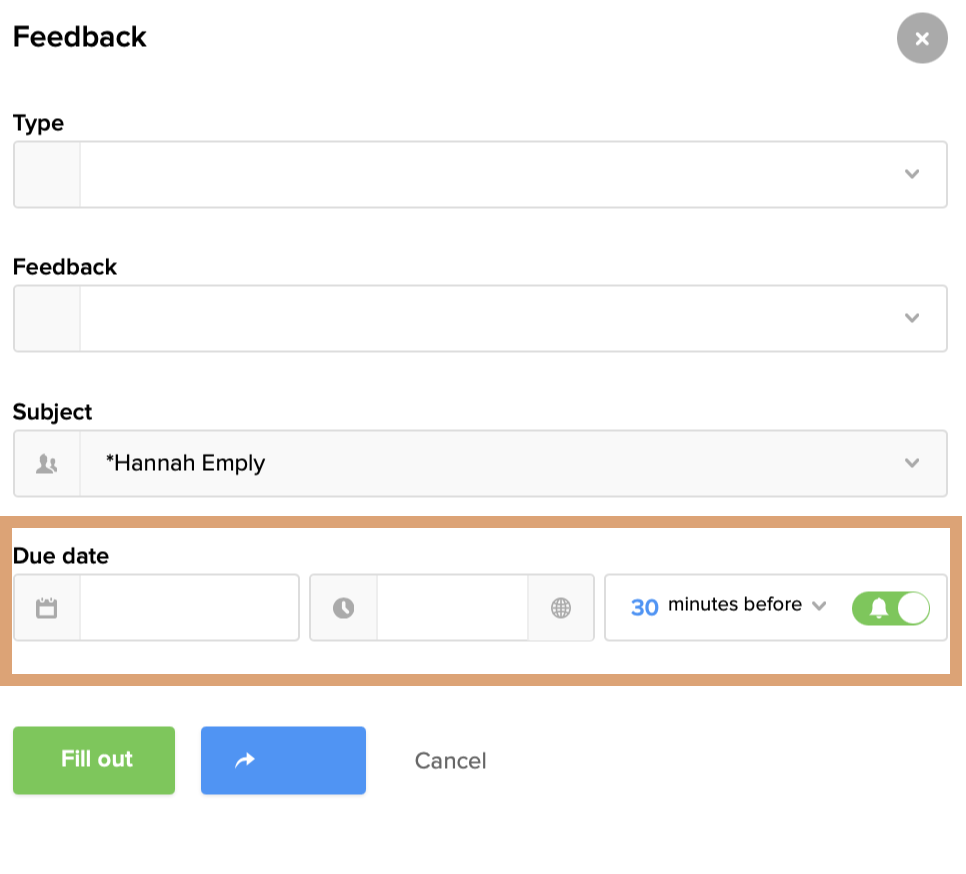The image size is (966, 874).
Task: Click the icon box beside the Type field
Action: click(x=46, y=174)
